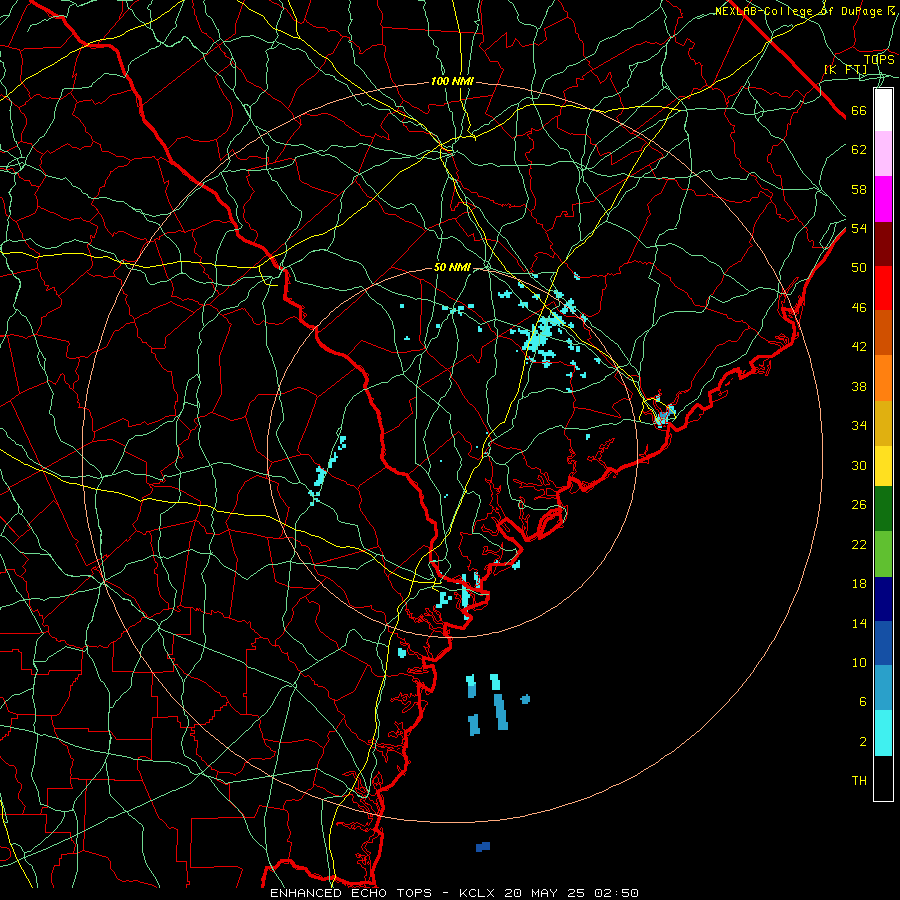
Task: Click the light pink legend swatch
Action: click(883, 154)
